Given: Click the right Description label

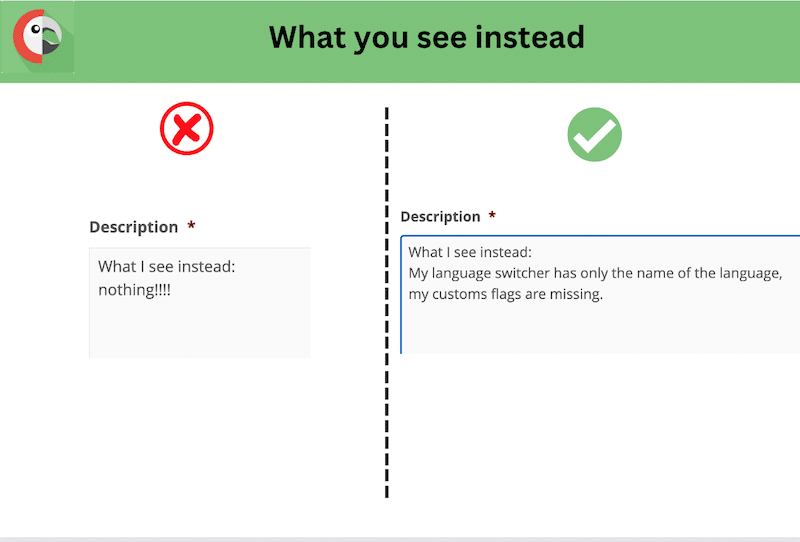Looking at the screenshot, I should coord(440,217).
